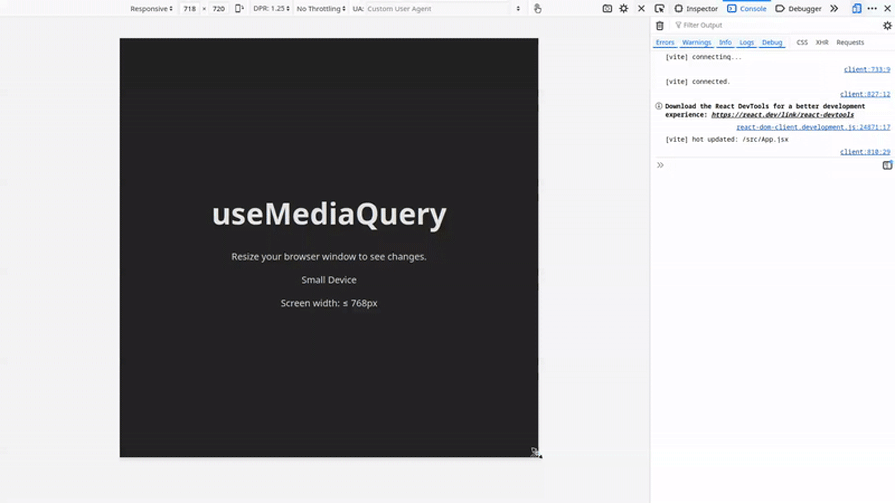Viewport: 895px width, 503px height.
Task: Open console settings gear
Action: (887, 26)
